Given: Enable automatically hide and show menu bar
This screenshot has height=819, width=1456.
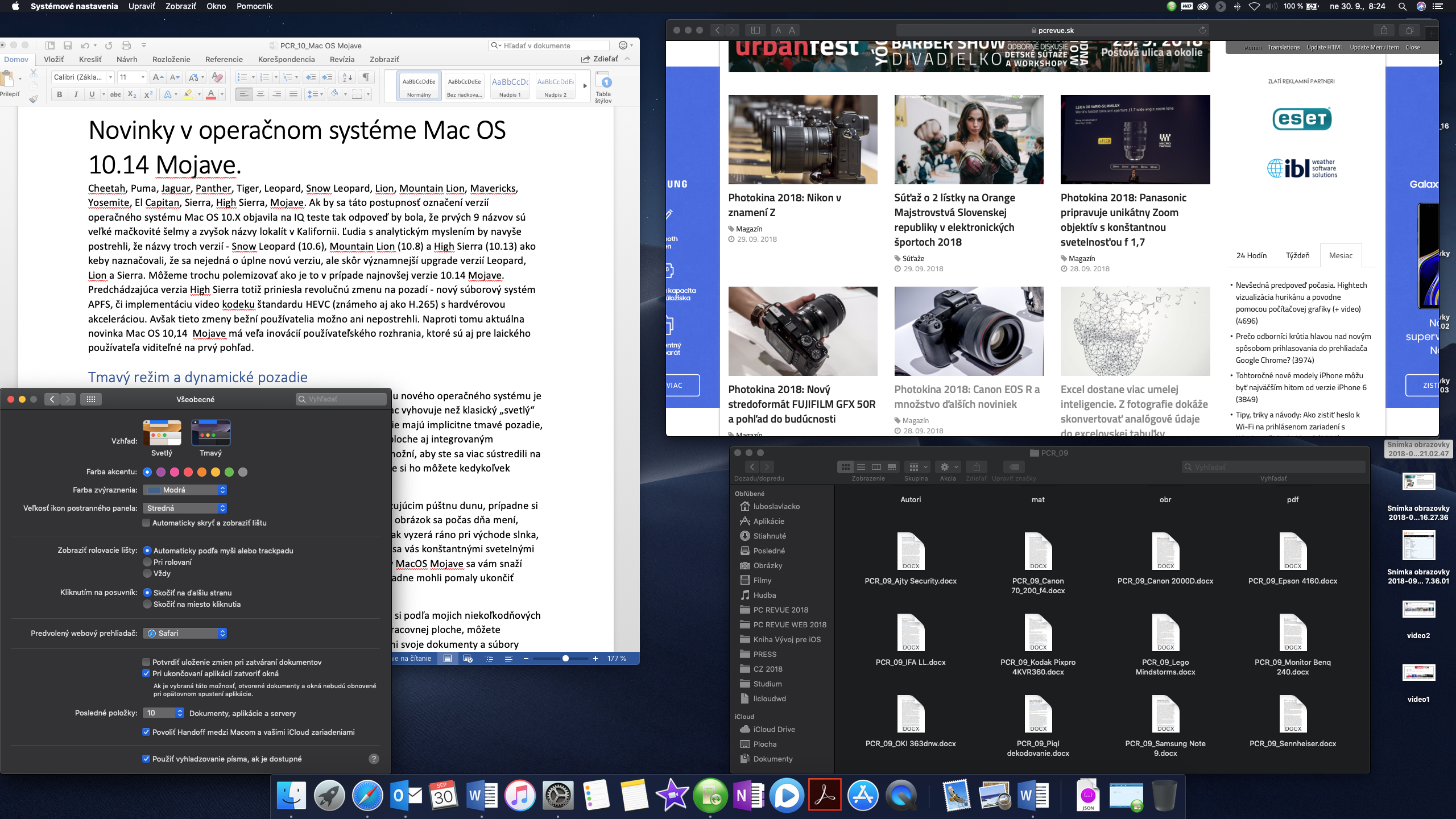Looking at the screenshot, I should [x=146, y=523].
